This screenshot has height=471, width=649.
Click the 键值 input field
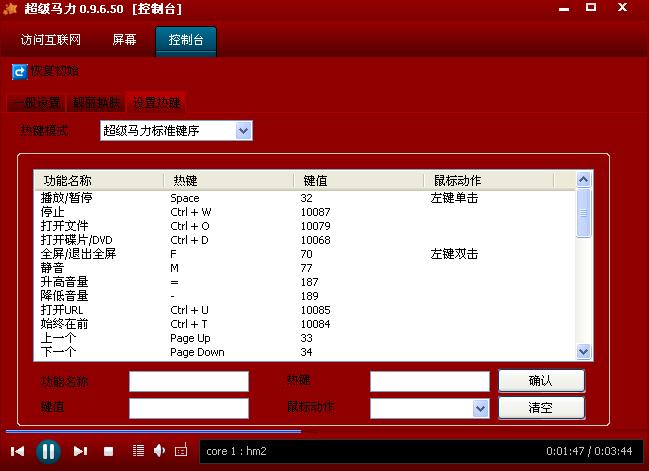click(189, 408)
